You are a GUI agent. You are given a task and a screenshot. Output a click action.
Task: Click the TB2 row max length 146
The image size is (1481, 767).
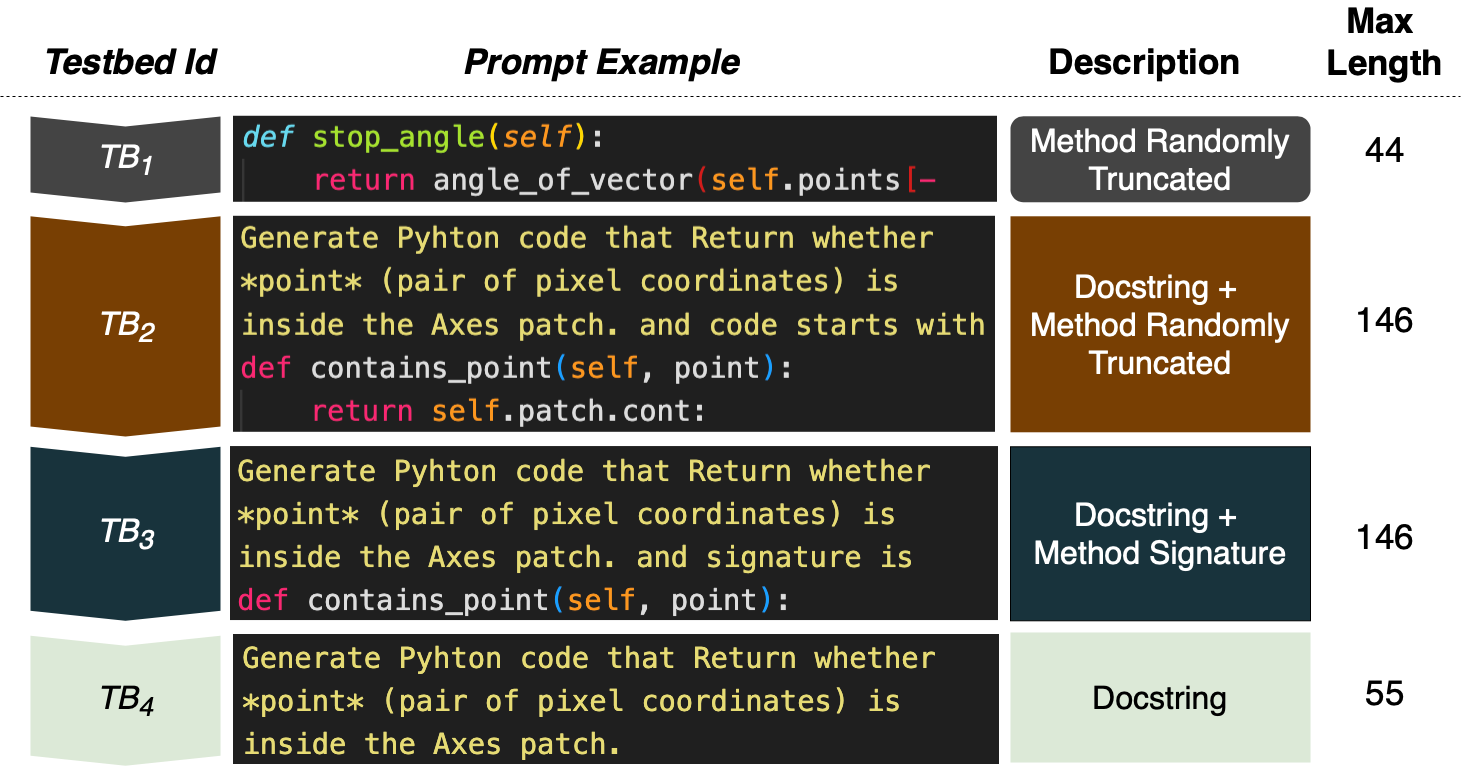pos(1384,321)
